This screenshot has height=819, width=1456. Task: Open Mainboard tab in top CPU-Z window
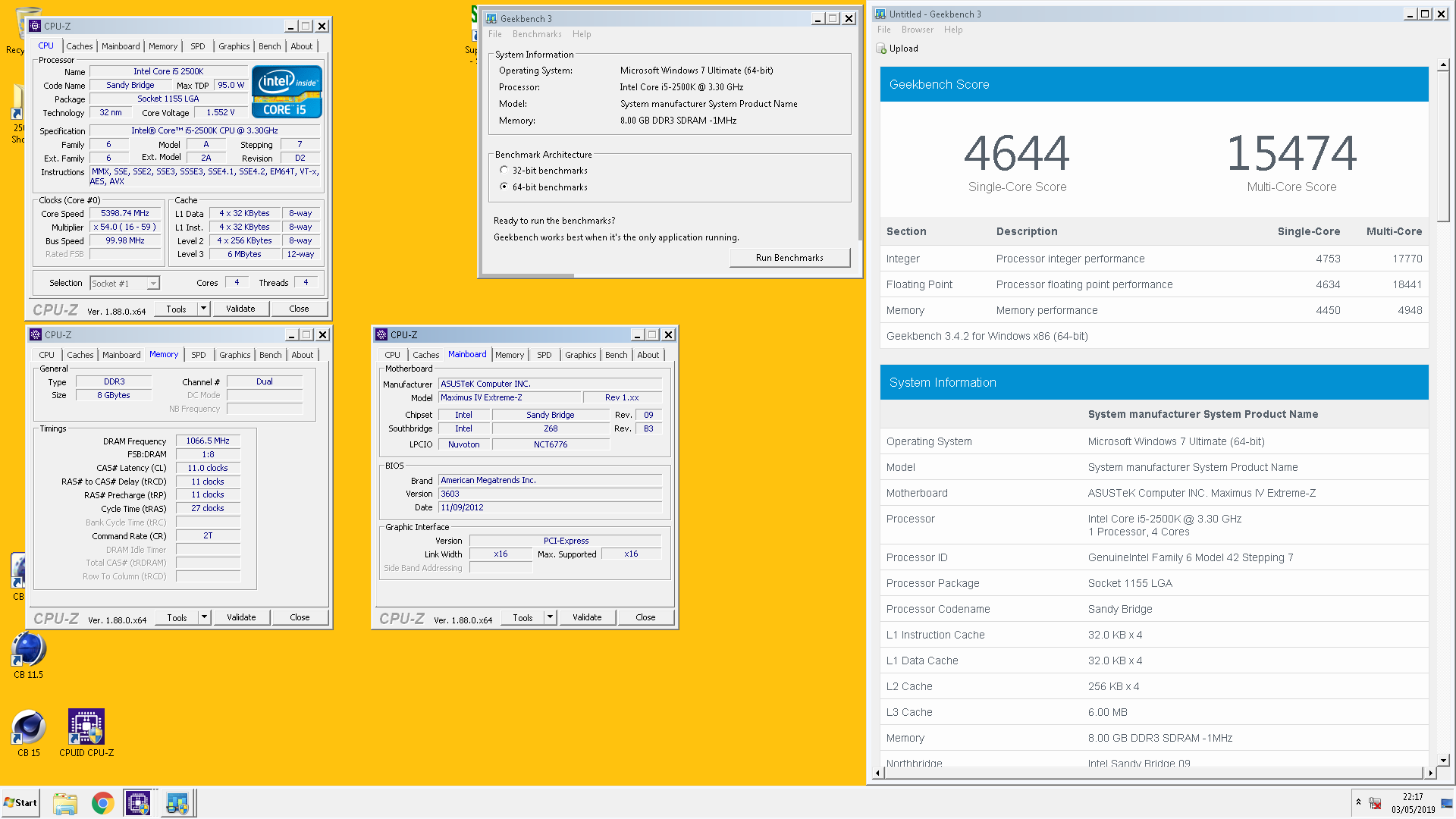pos(121,46)
